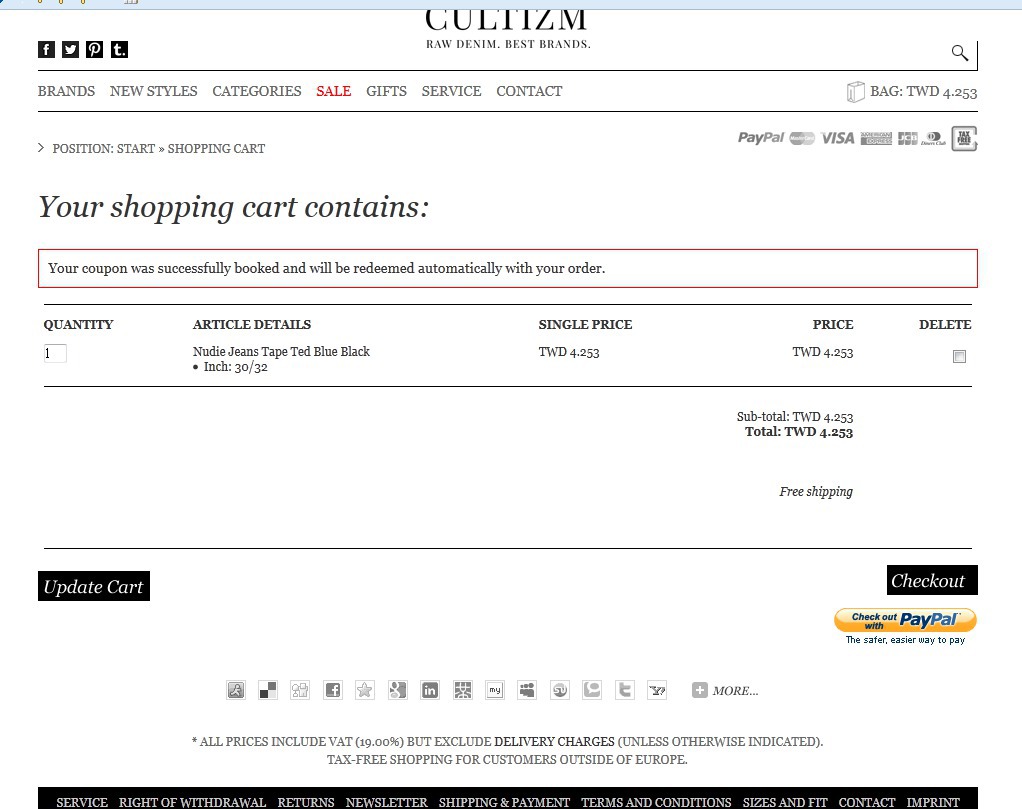This screenshot has height=809, width=1022.
Task: Open Nudie Jeans Tape Ted Blue Black
Action: [x=281, y=351]
